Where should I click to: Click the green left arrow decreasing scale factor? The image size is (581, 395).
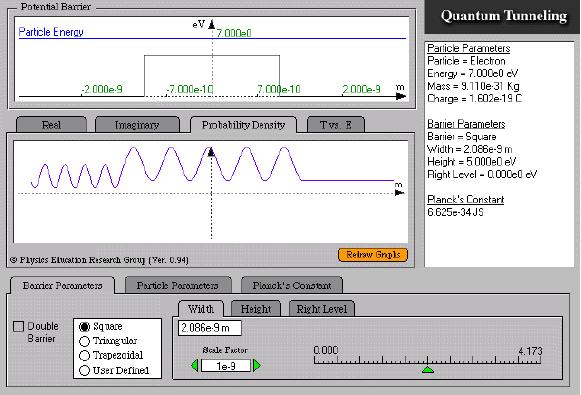click(x=195, y=366)
